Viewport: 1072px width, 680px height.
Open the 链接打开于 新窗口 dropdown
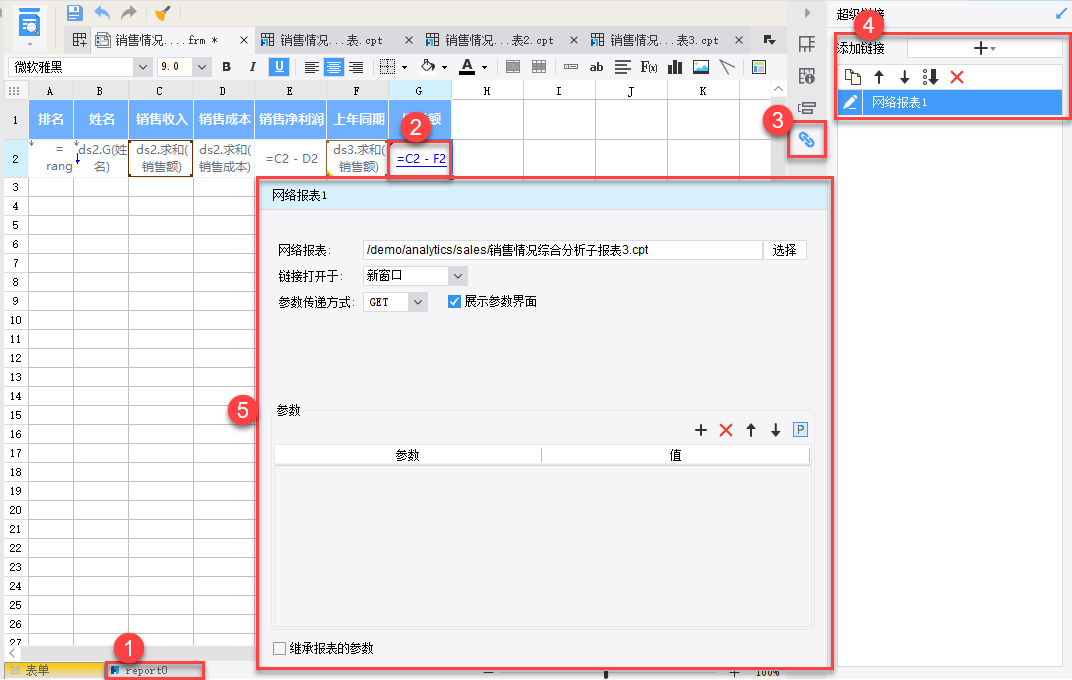[415, 275]
